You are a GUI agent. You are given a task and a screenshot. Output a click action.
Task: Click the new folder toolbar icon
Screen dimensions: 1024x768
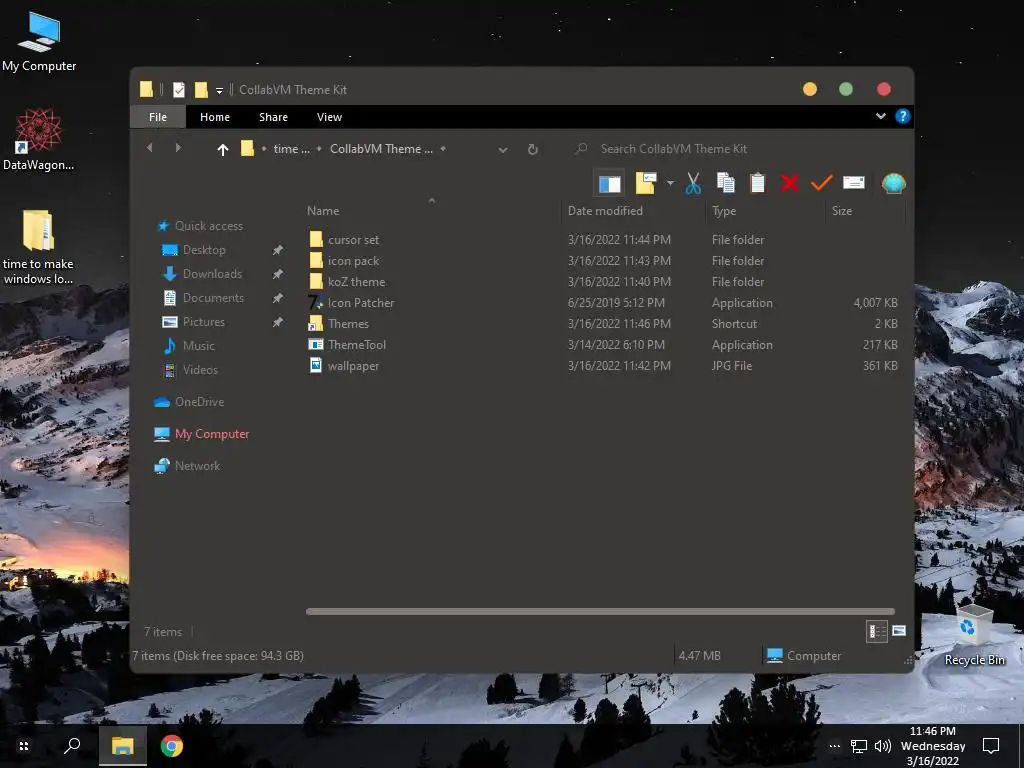pyautogui.click(x=645, y=184)
